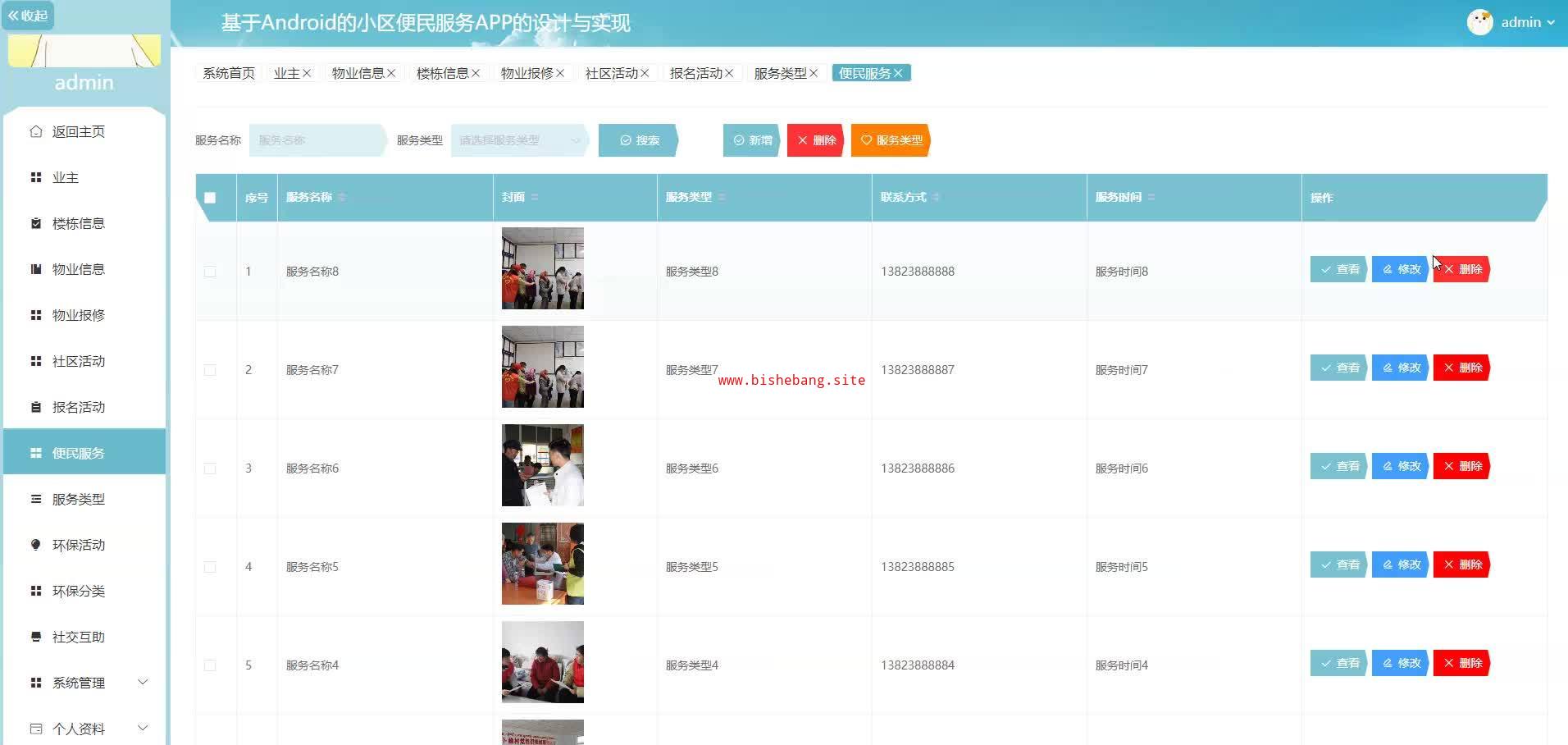Click the icon beside 社交互助
Screen dimensions: 1568x745
36,637
